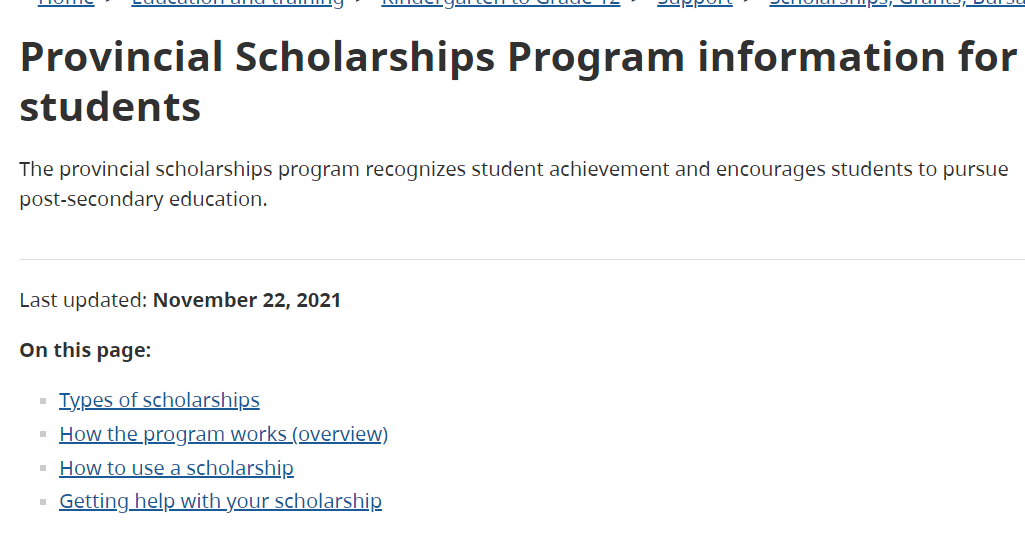
Task: Click the bullet beside Getting help with your scholarship
Action: click(43, 502)
